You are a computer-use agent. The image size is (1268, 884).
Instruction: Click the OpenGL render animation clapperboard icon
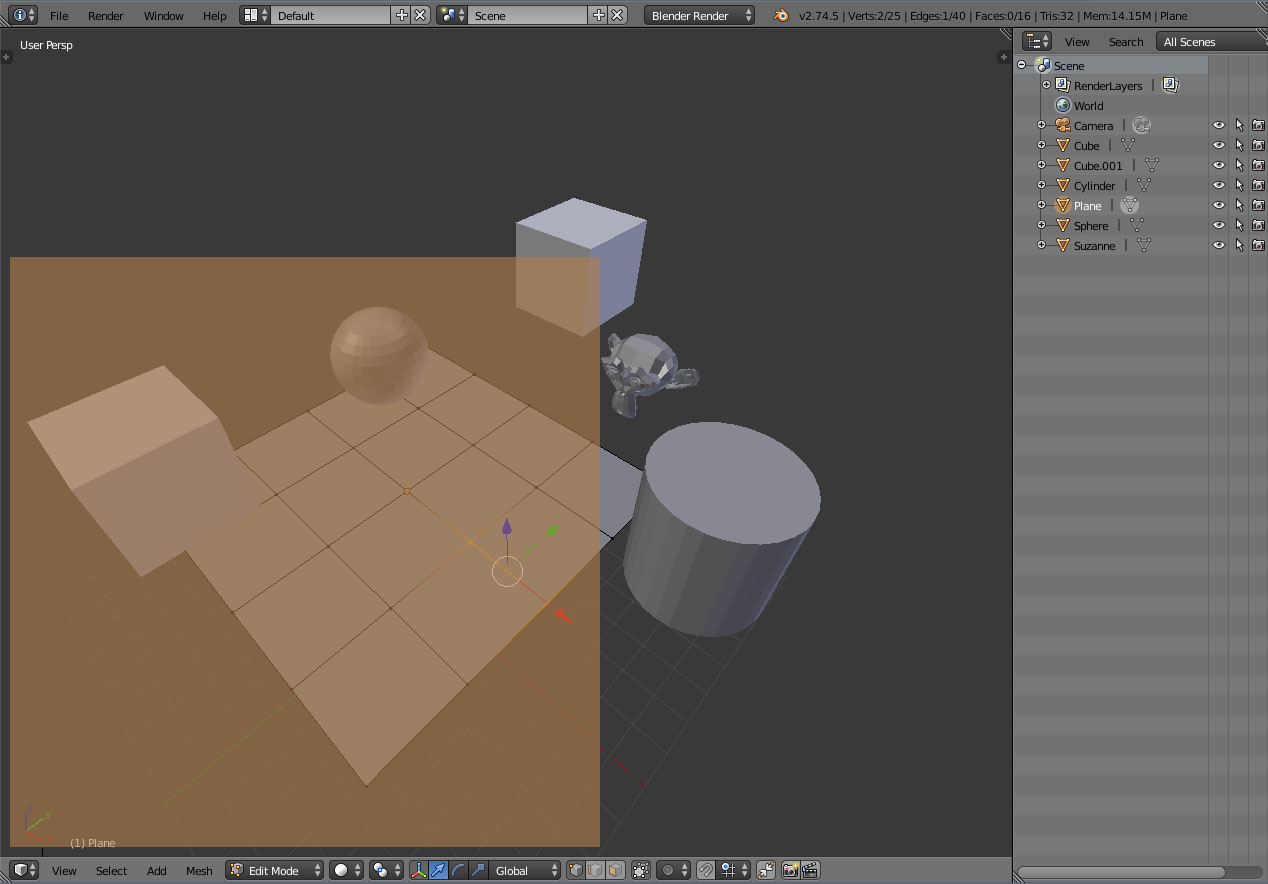(810, 870)
